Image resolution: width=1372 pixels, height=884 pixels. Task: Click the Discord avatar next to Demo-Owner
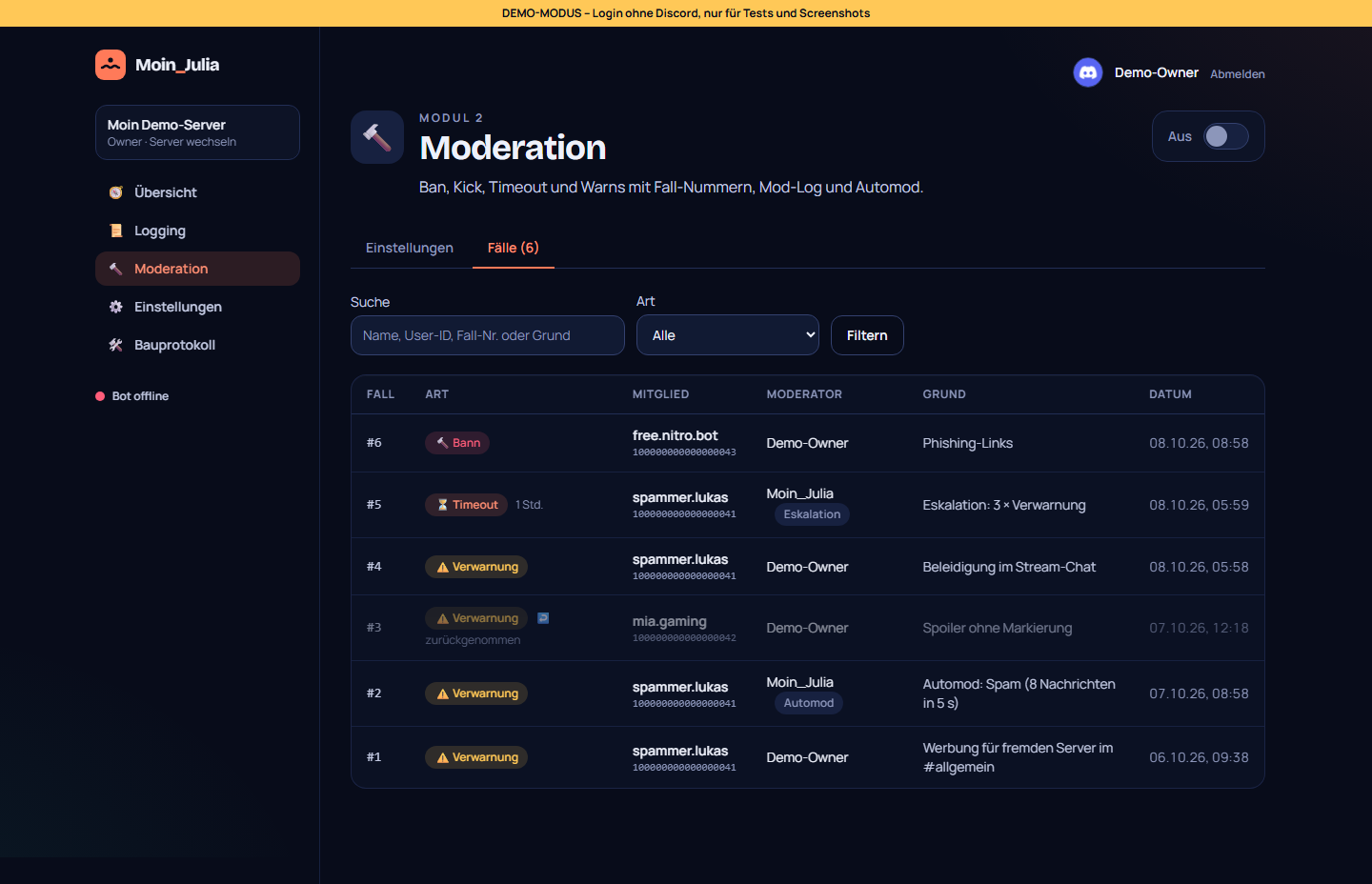pyautogui.click(x=1088, y=72)
